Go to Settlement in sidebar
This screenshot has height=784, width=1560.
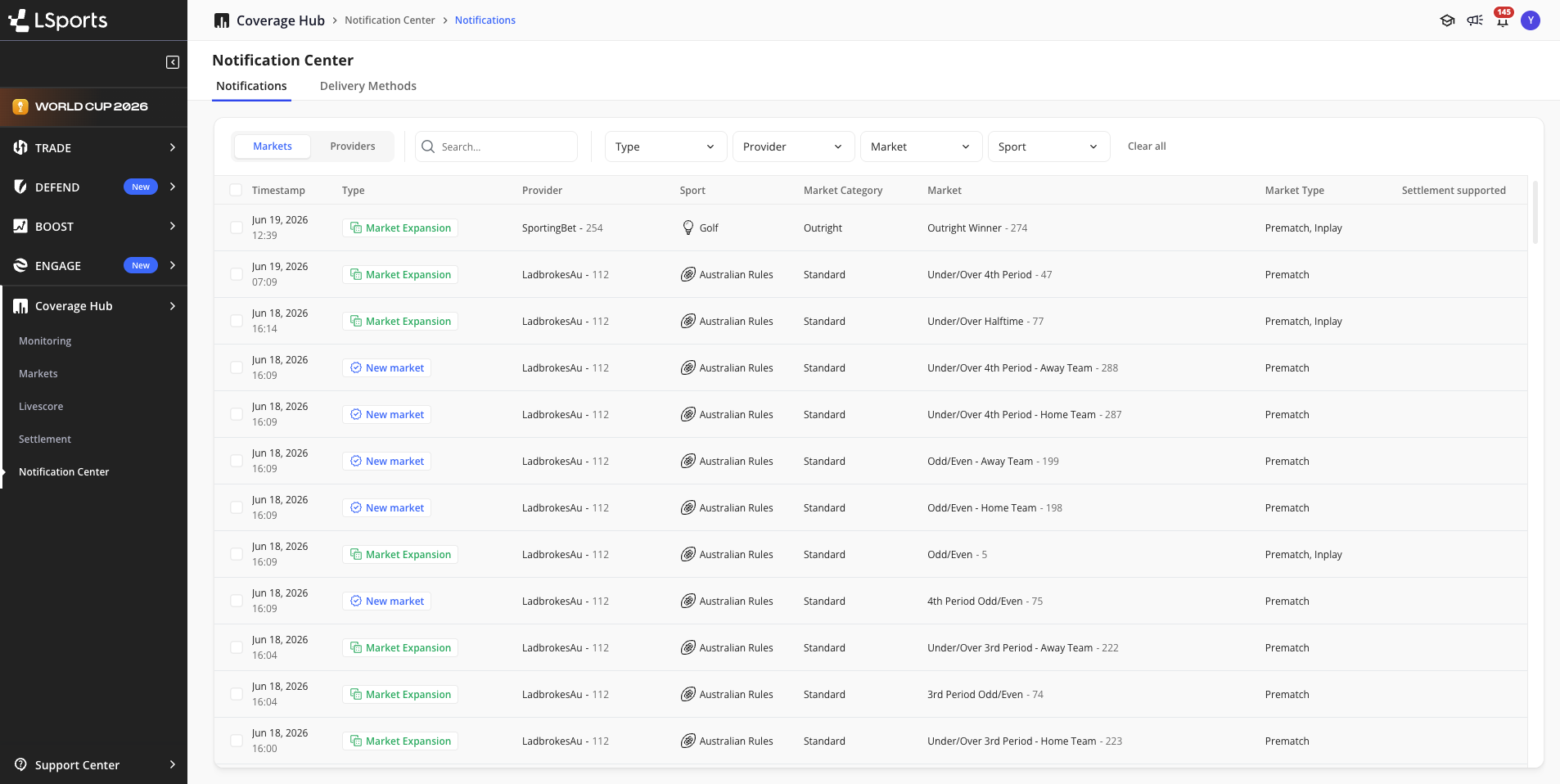click(45, 439)
